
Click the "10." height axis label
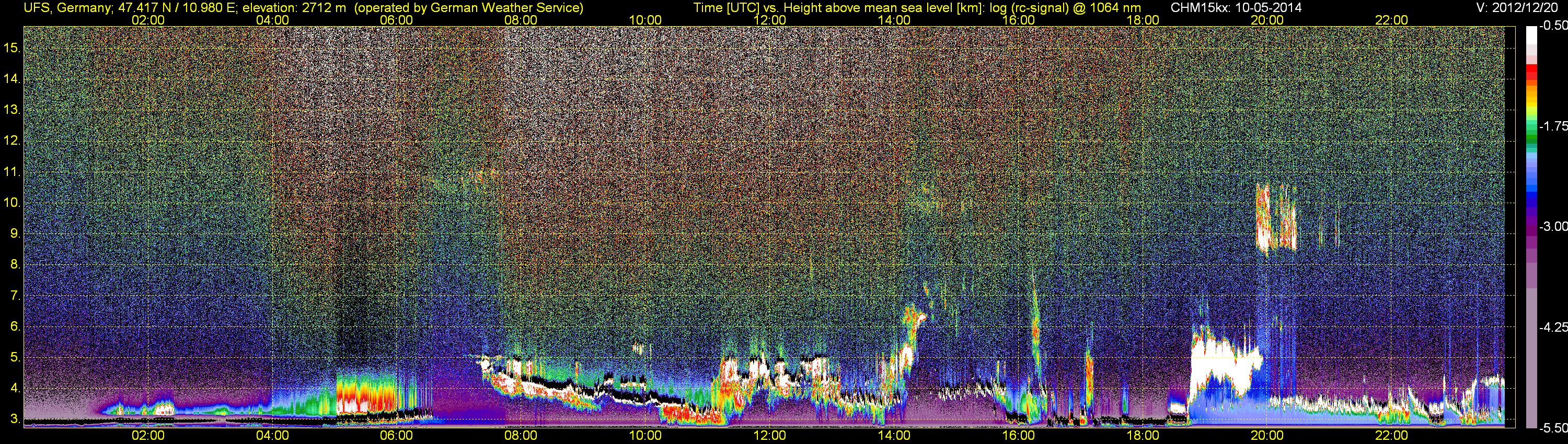pos(11,203)
